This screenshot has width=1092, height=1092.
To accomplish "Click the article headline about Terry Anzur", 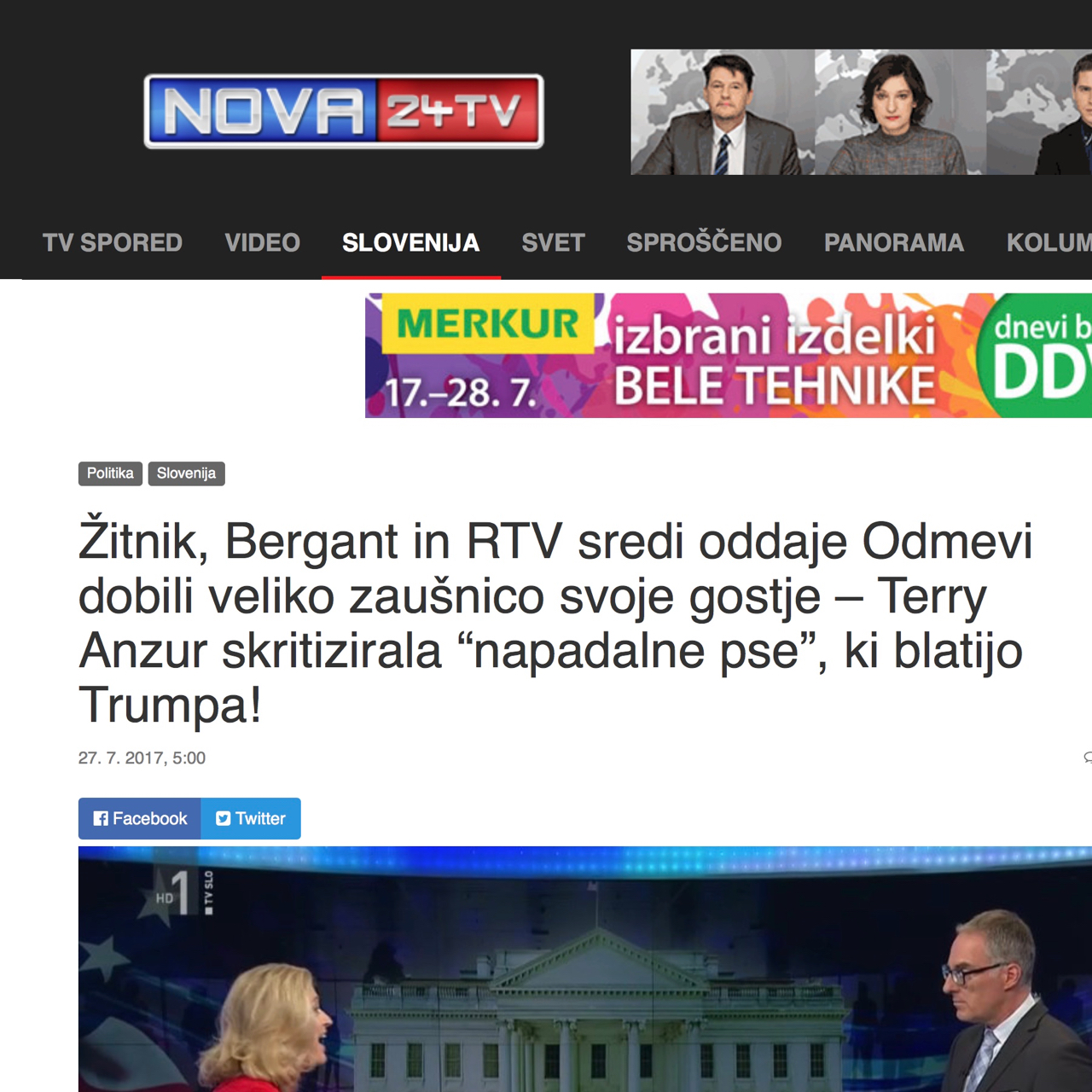I will point(555,623).
